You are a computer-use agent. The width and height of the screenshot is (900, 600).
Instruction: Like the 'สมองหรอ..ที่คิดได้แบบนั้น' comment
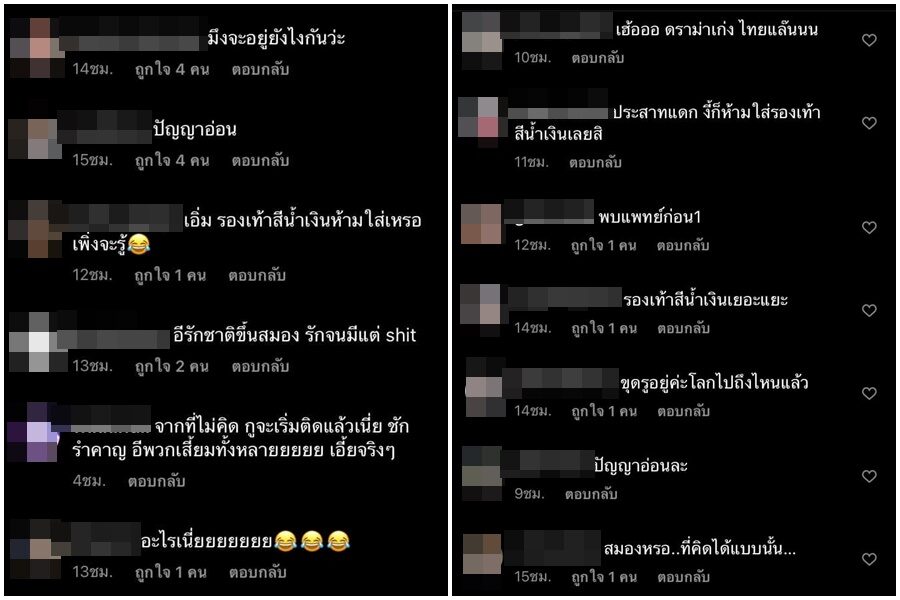[869, 559]
